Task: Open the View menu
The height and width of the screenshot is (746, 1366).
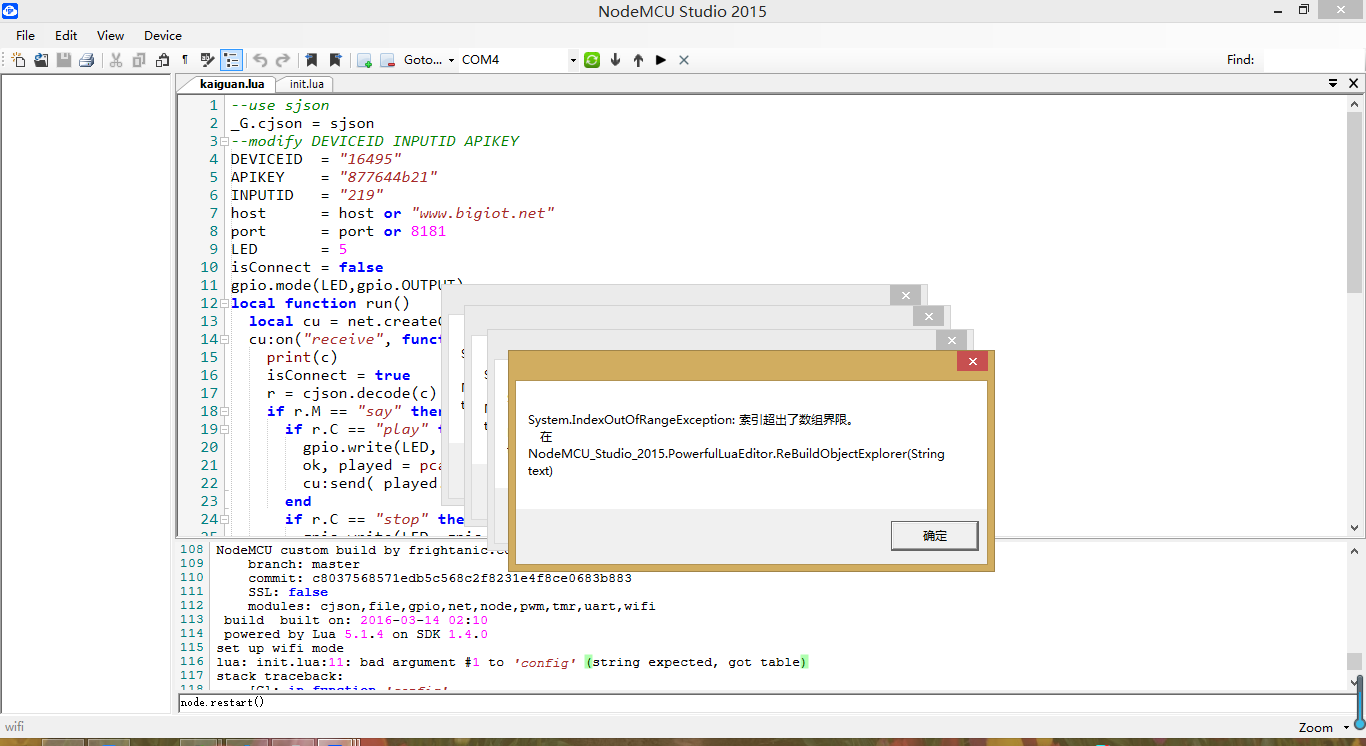Action: (111, 35)
